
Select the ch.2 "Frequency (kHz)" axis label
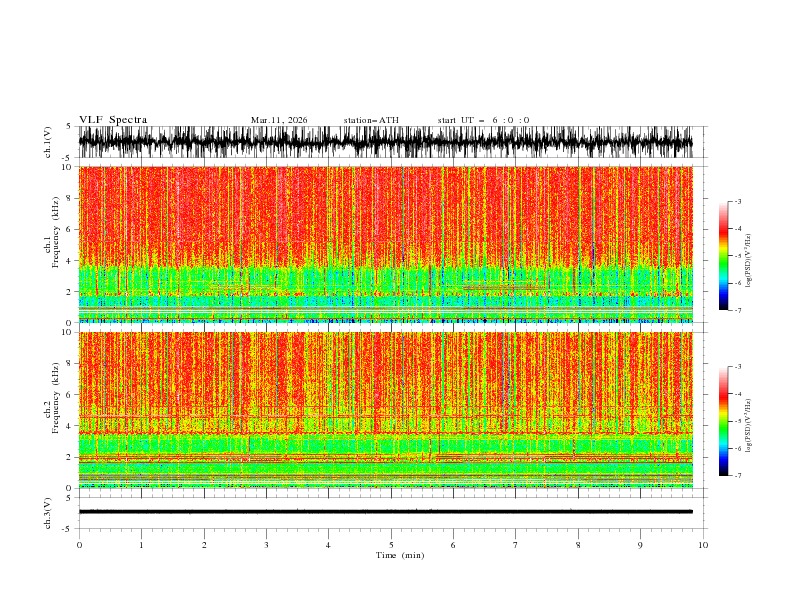coord(56,398)
